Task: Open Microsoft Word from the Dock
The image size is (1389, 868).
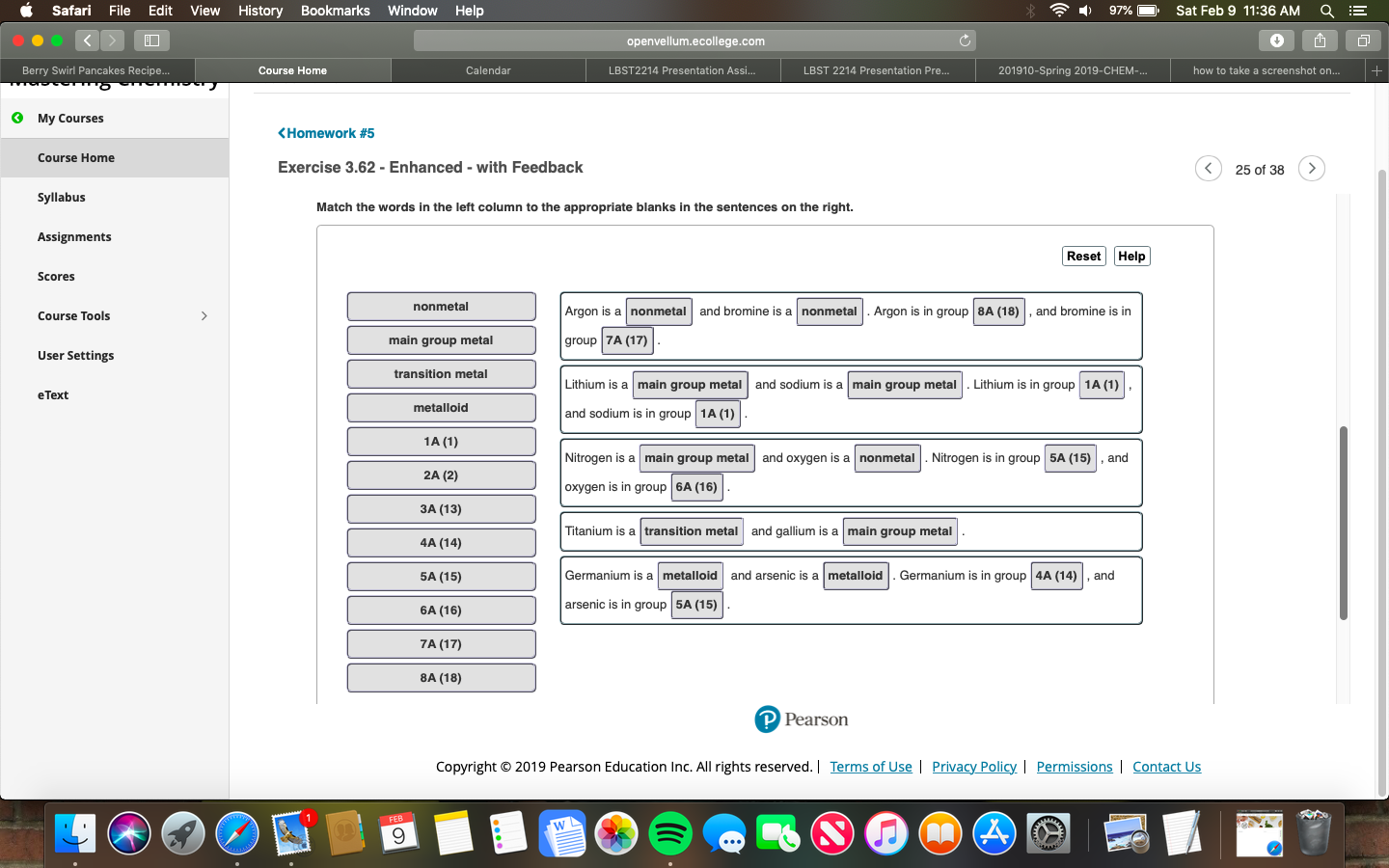Action: click(562, 833)
